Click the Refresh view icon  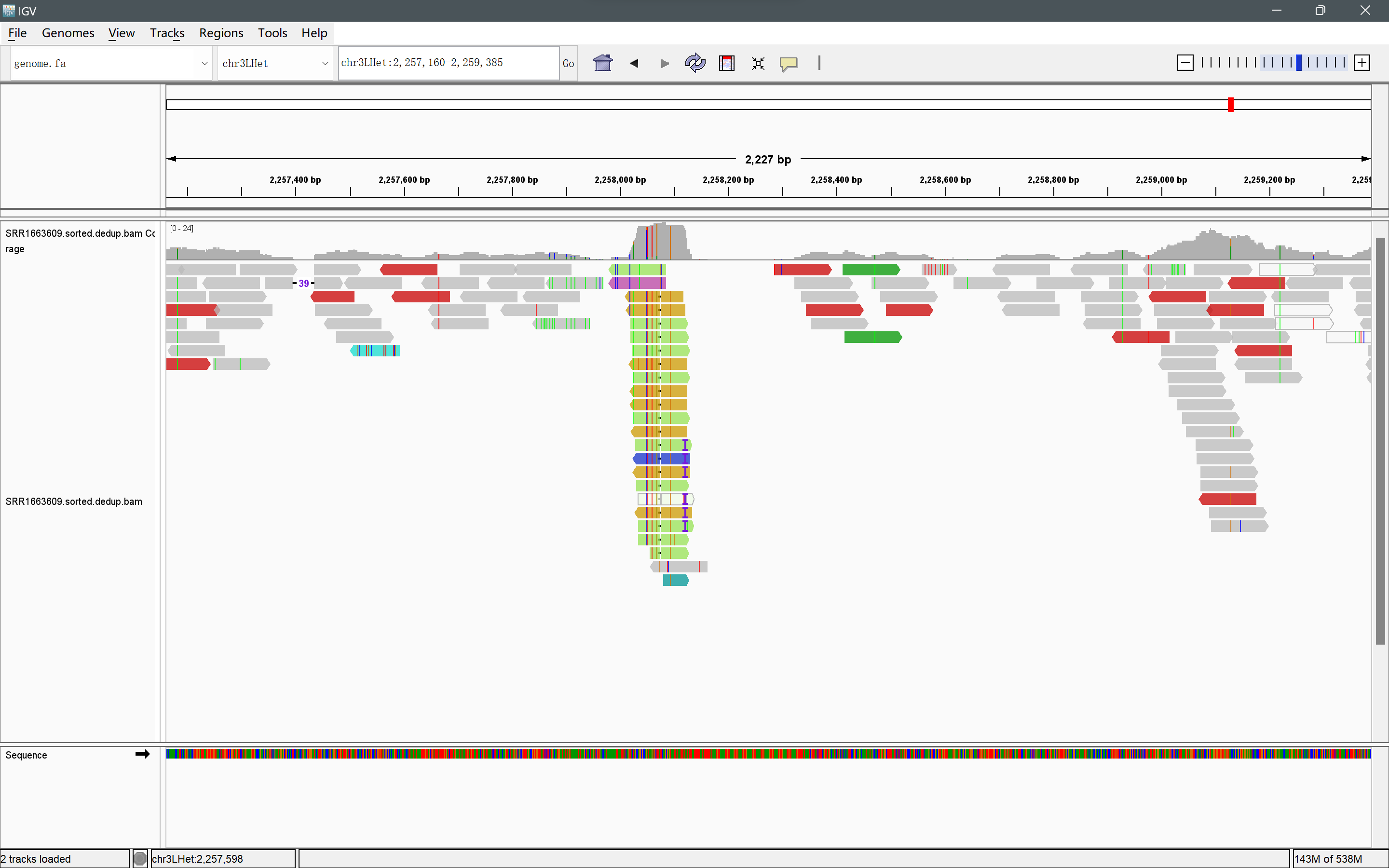[x=695, y=63]
